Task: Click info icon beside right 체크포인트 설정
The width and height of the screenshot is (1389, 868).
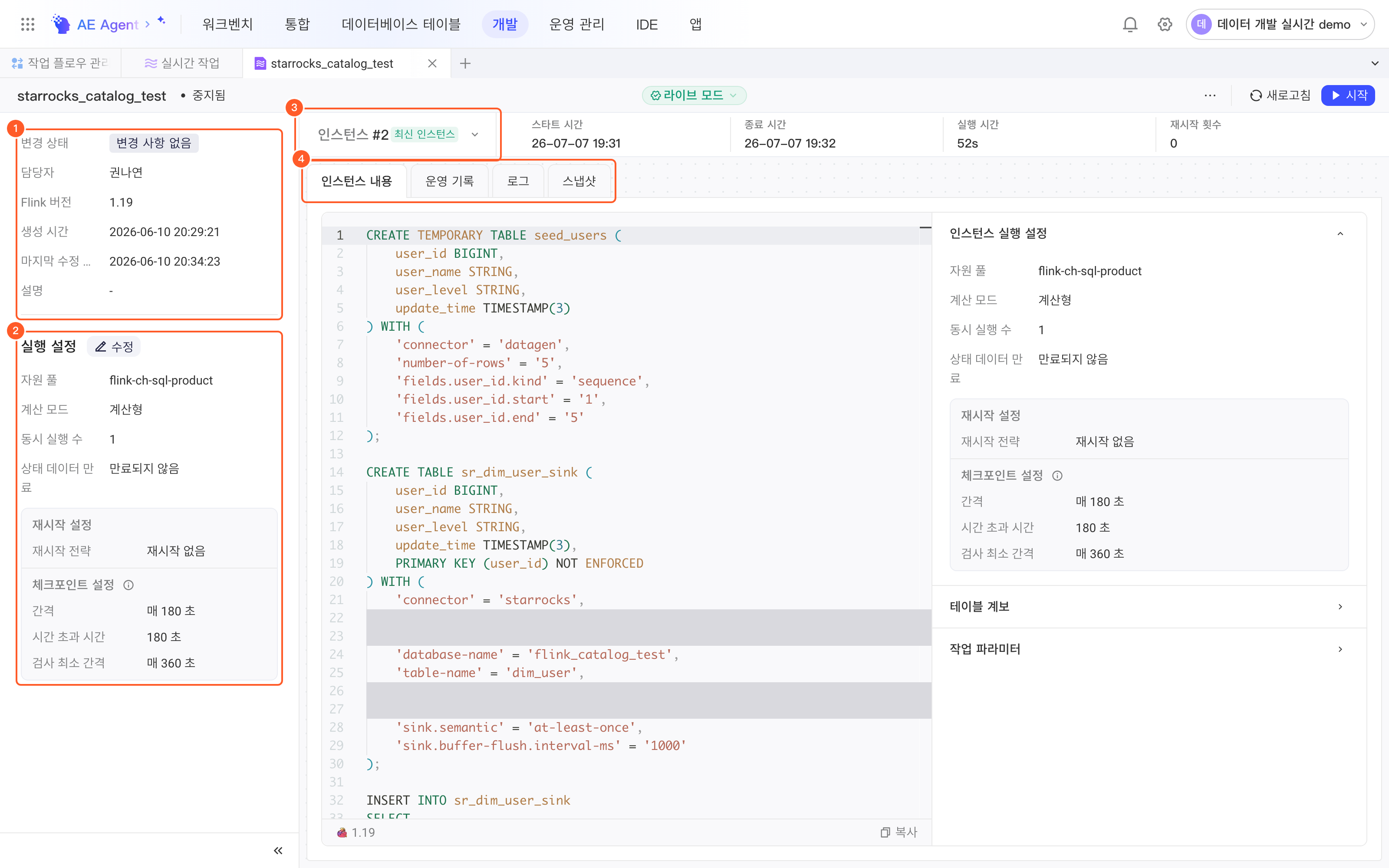Action: 1057,475
